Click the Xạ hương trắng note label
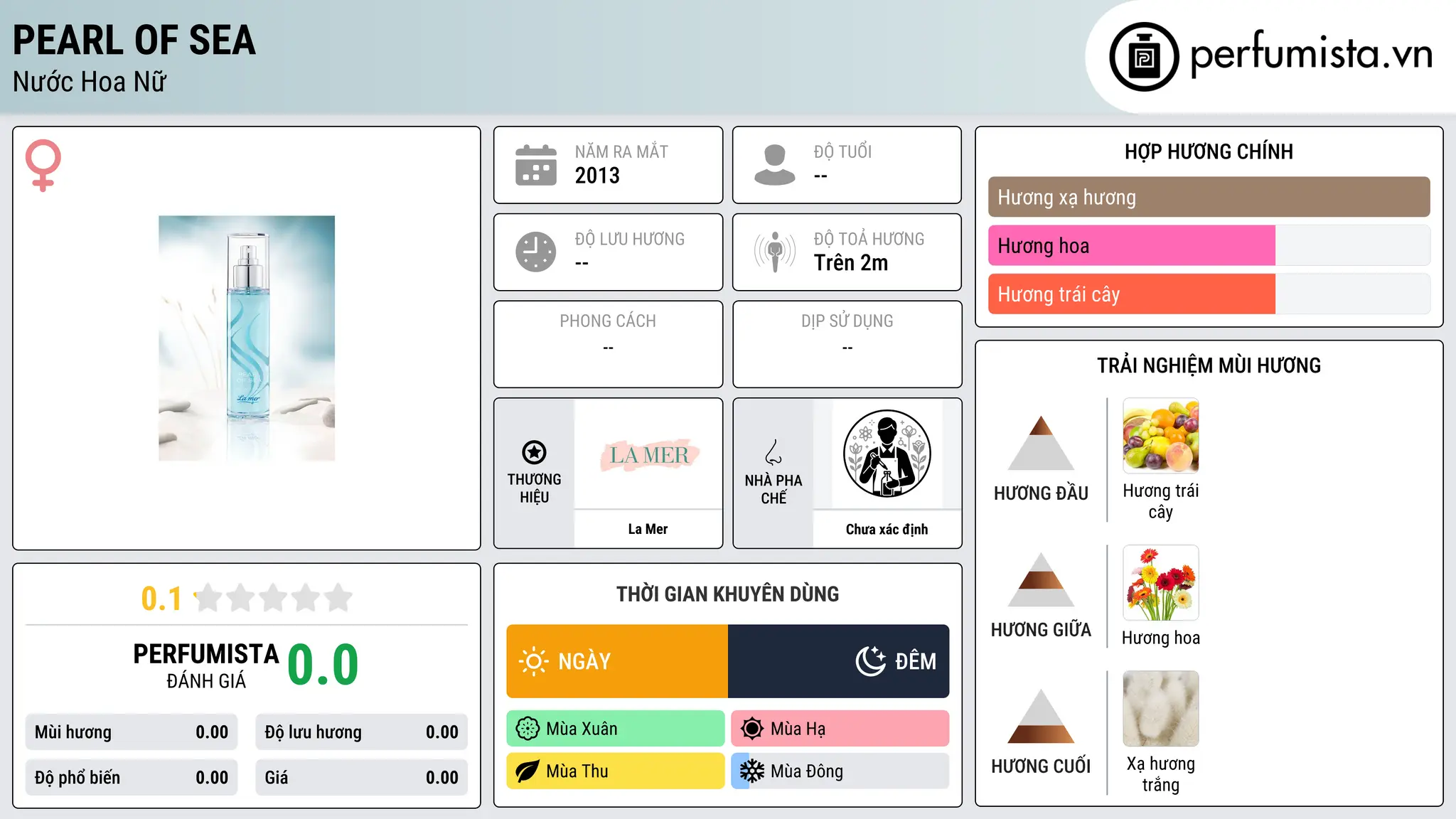Screen dimensions: 1456x819 (x=1160, y=774)
